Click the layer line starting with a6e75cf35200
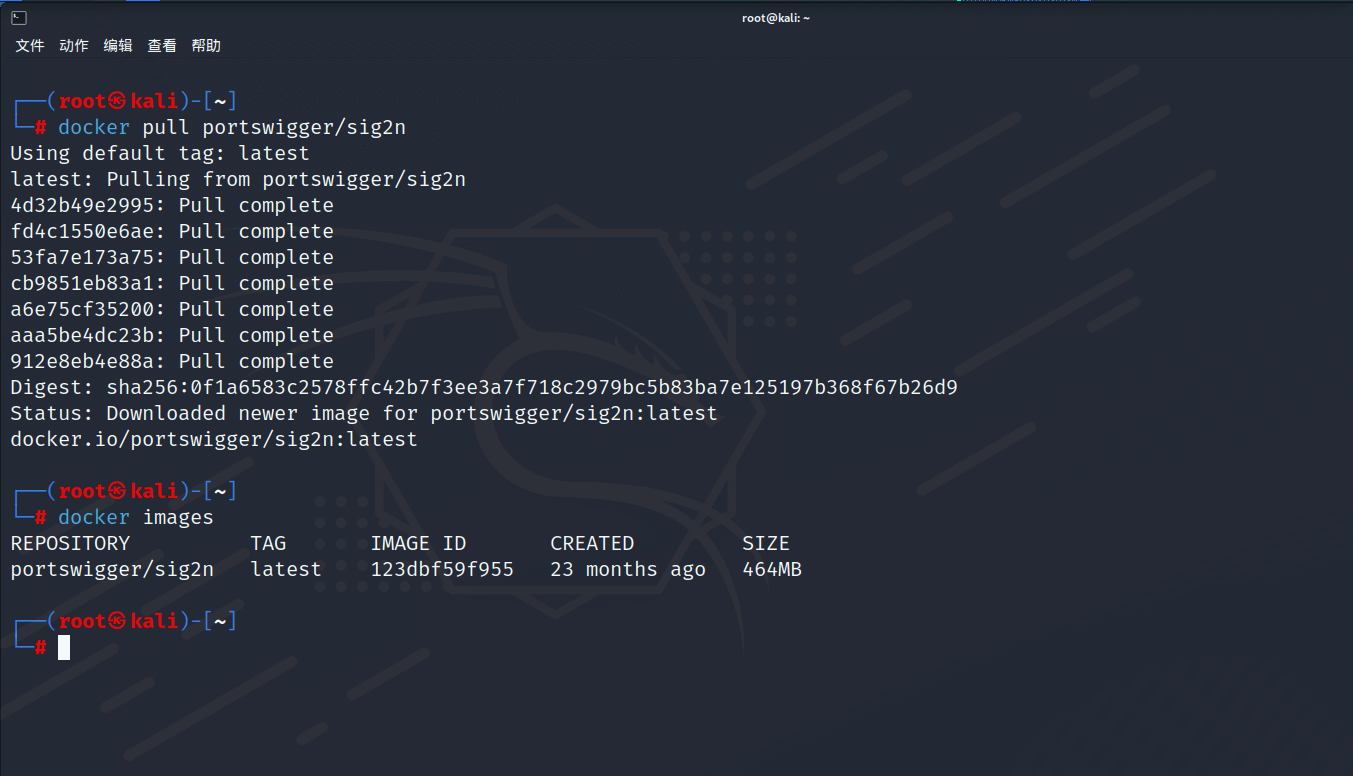The width and height of the screenshot is (1353, 776). [x=172, y=309]
